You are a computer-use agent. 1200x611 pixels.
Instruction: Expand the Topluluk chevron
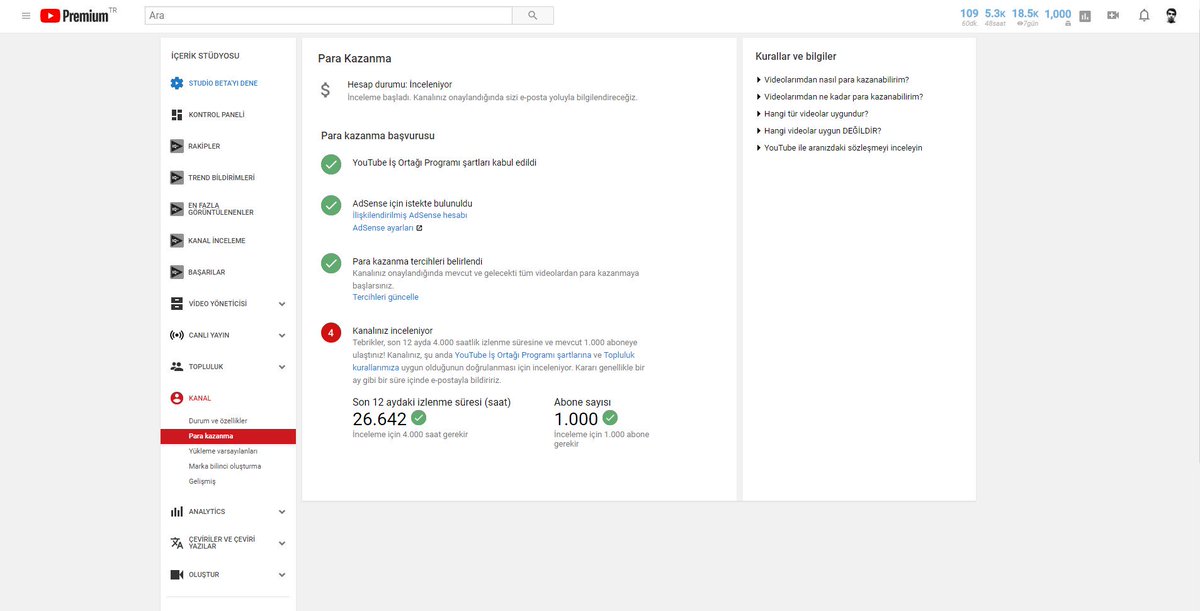(282, 367)
